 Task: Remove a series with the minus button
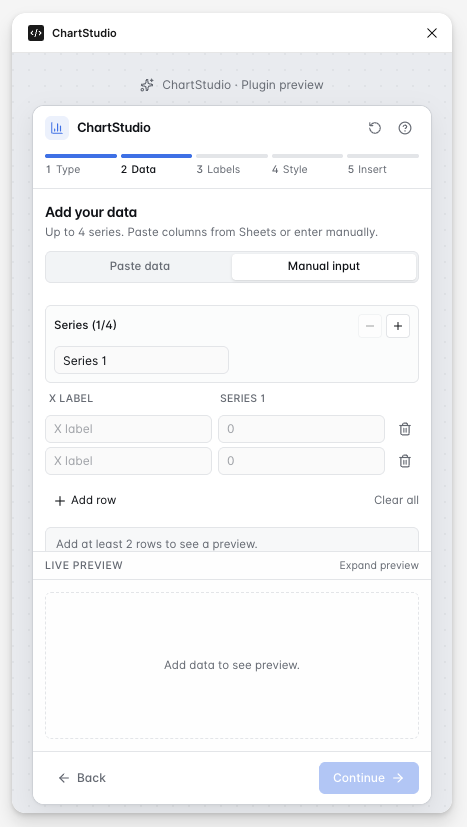tap(370, 326)
